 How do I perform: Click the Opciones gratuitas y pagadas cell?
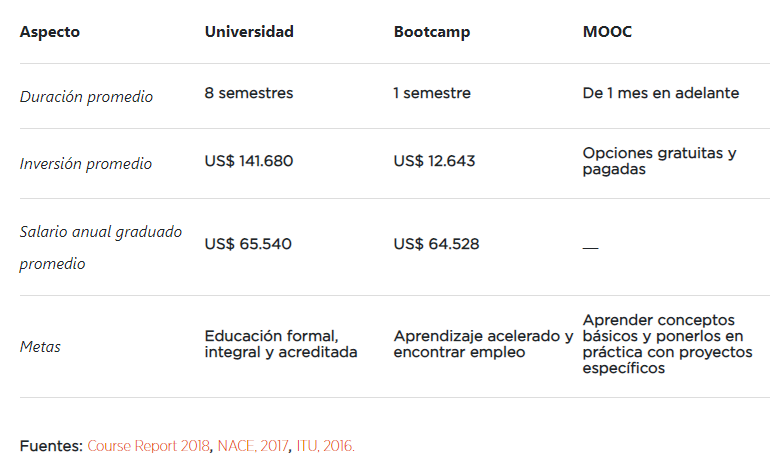tap(659, 161)
